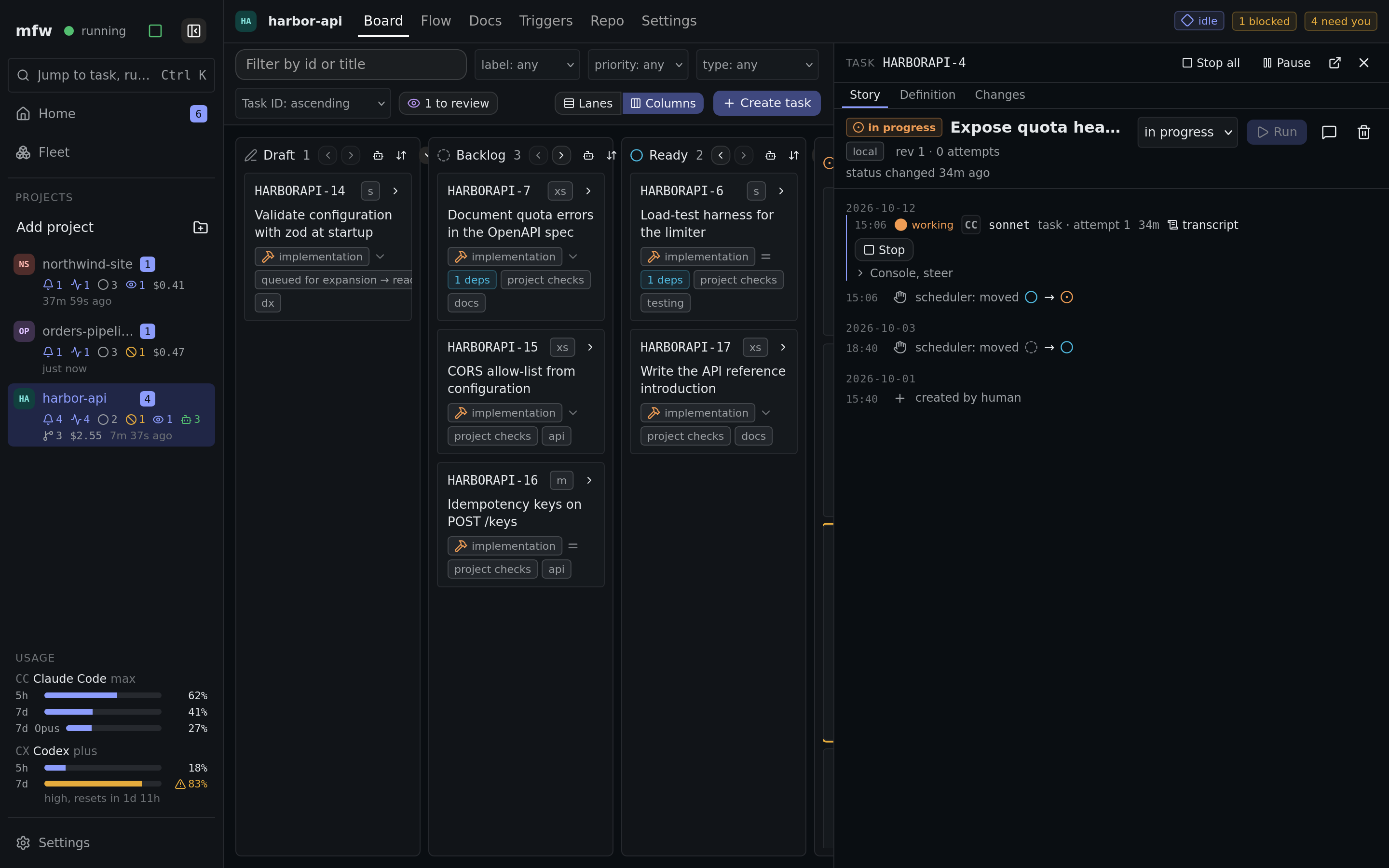Expand the Console, steer section
This screenshot has width=1389, height=868.
click(x=905, y=273)
